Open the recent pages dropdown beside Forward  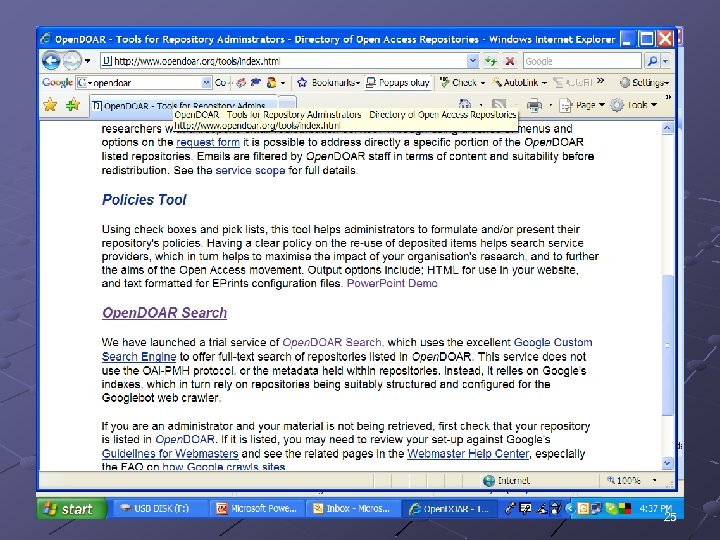click(x=87, y=61)
